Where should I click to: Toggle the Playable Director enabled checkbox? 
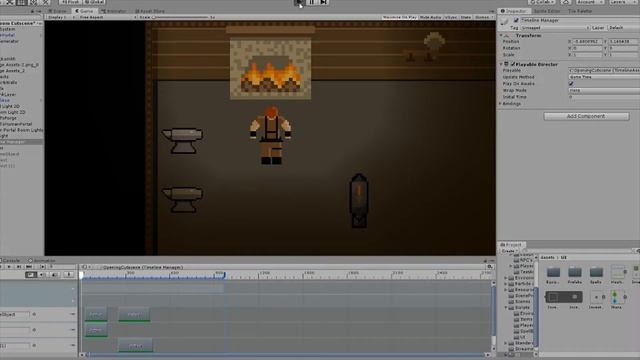[x=513, y=64]
